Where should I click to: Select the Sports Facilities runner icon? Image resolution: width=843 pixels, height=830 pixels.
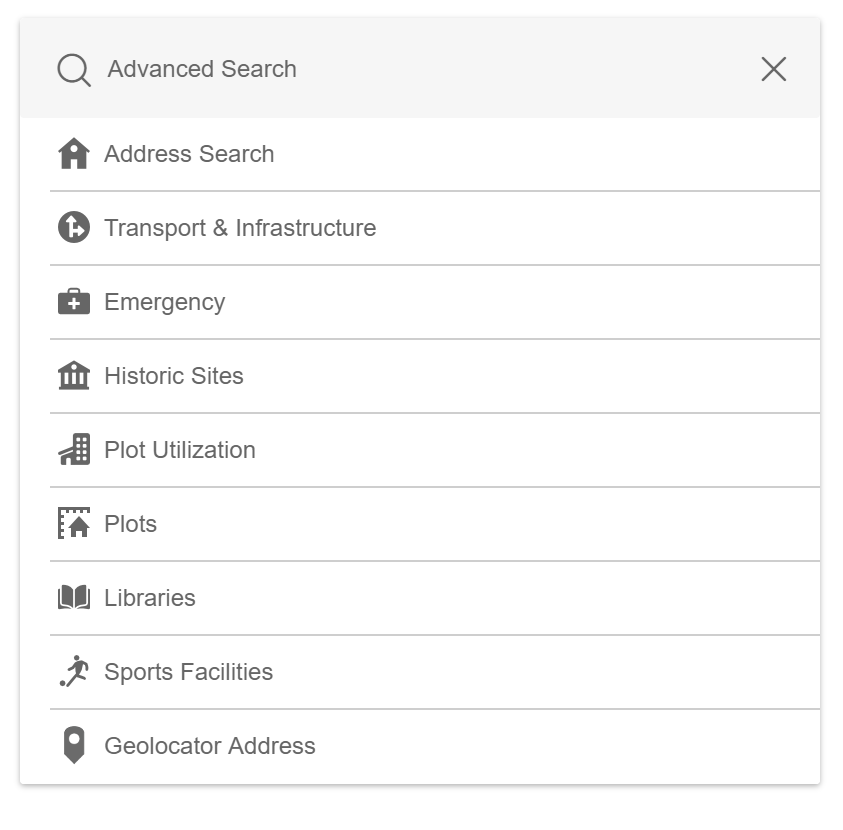(74, 672)
